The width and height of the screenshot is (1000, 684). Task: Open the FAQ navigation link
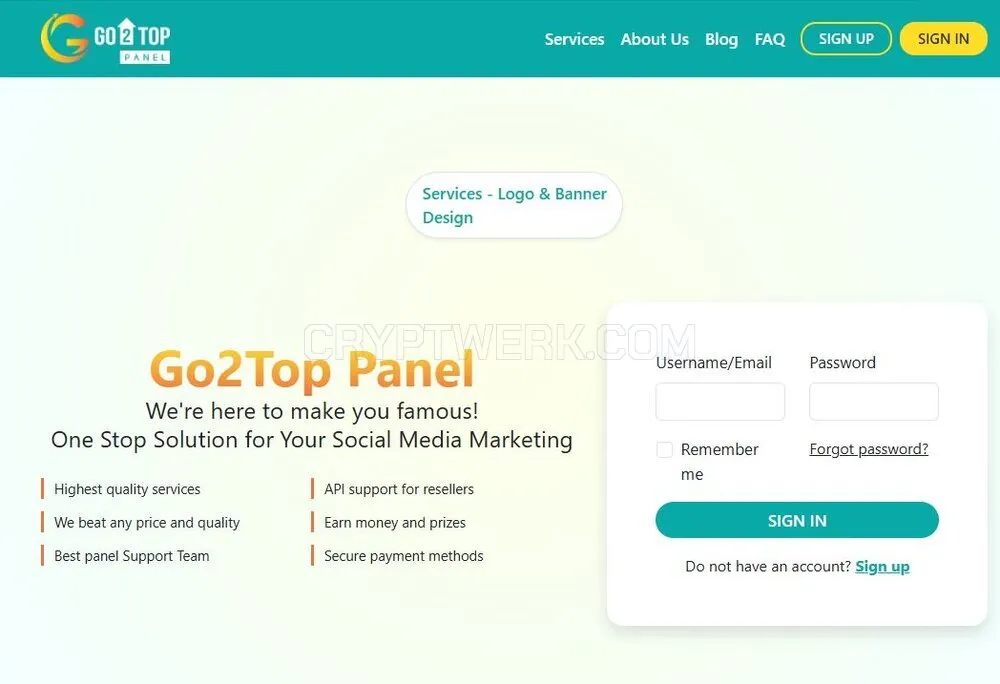tap(770, 39)
